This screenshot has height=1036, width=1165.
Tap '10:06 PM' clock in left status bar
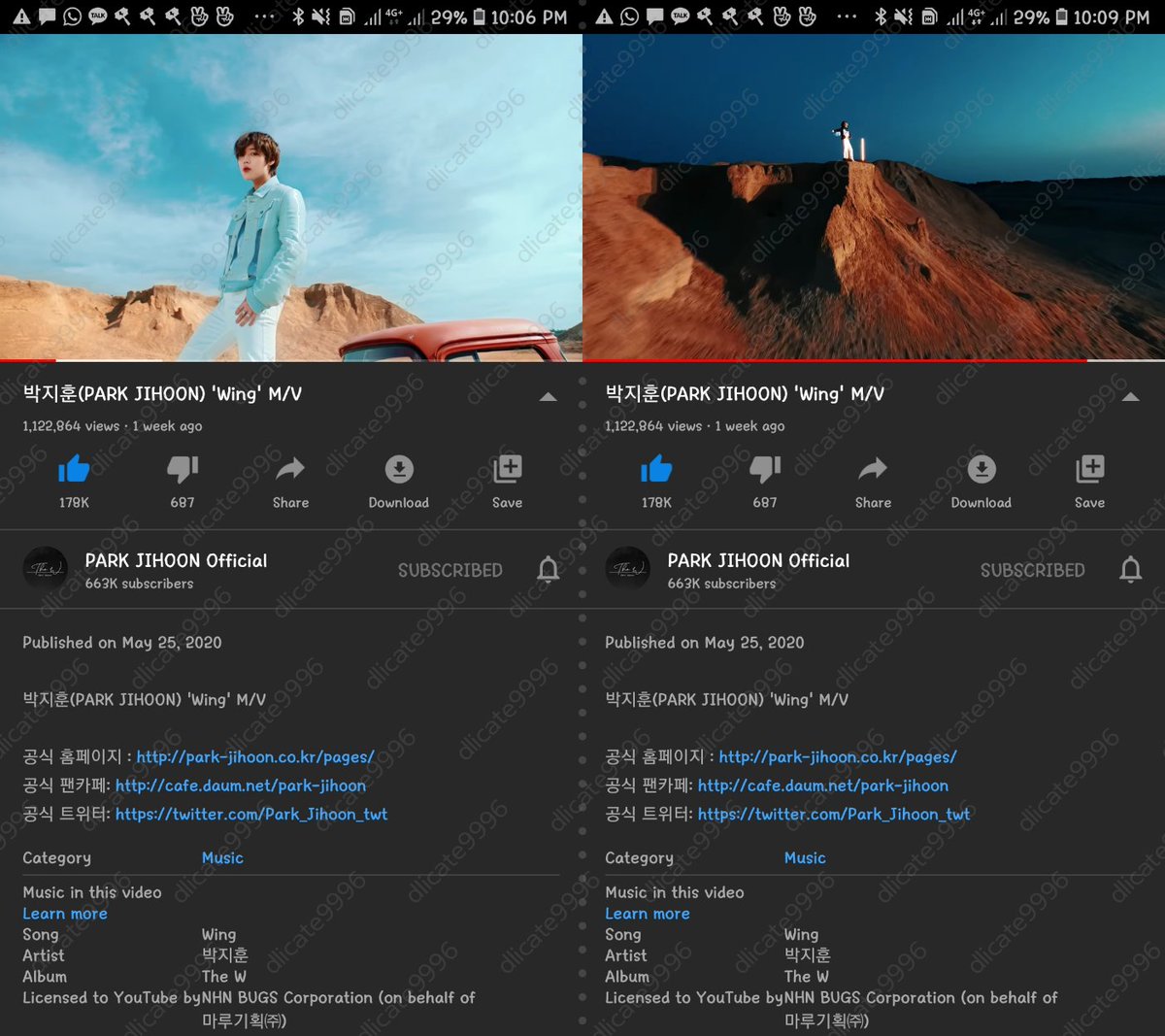pos(528,17)
